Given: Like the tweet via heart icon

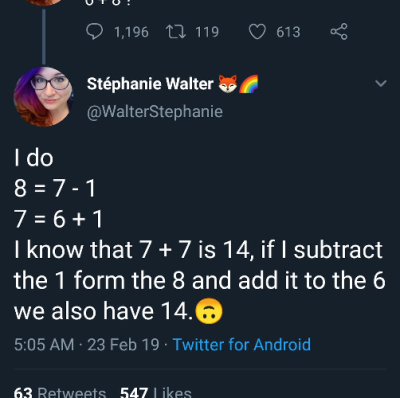Looking at the screenshot, I should [x=257, y=32].
